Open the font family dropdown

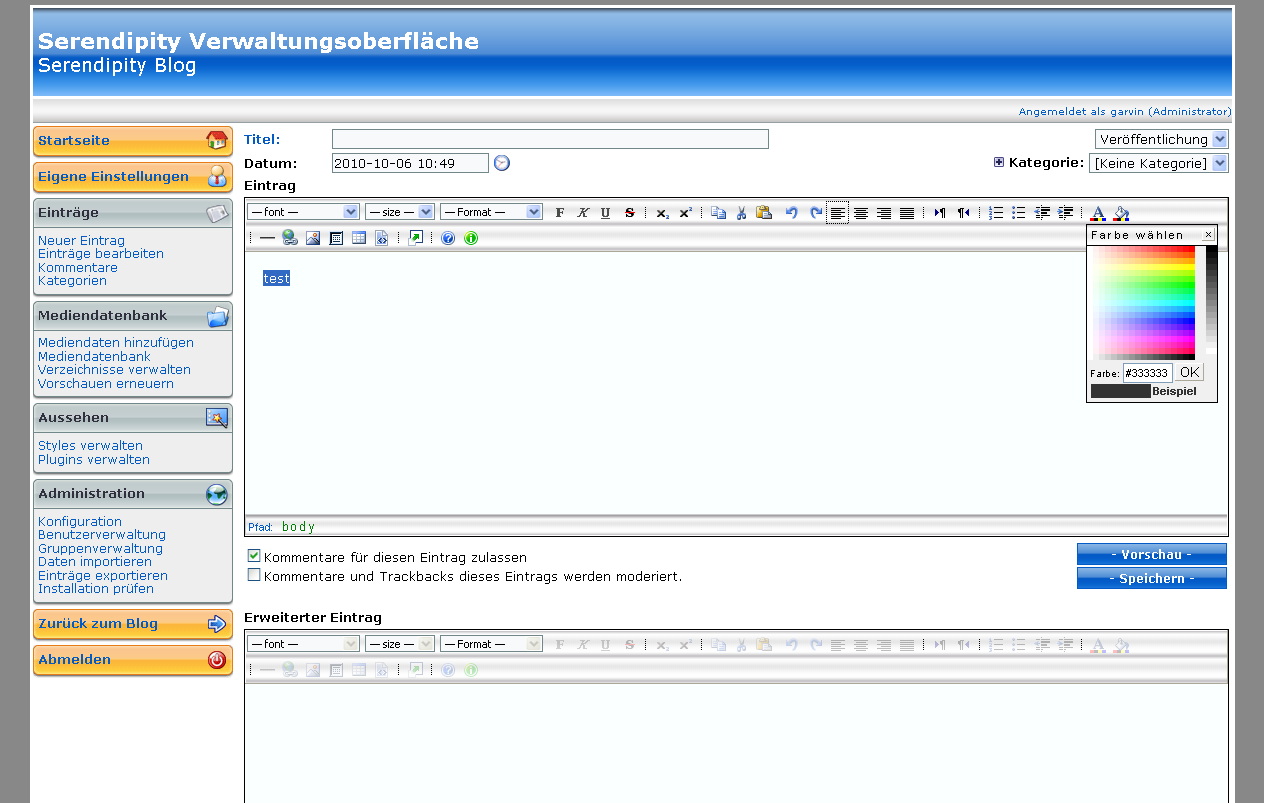[302, 211]
